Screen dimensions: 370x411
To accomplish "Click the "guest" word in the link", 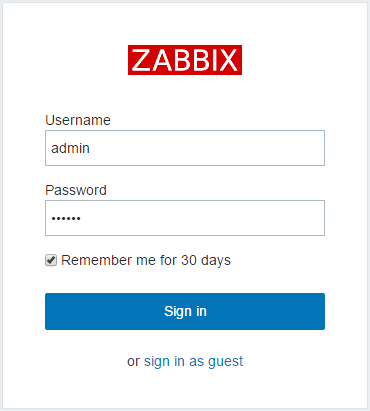I will tap(226, 362).
